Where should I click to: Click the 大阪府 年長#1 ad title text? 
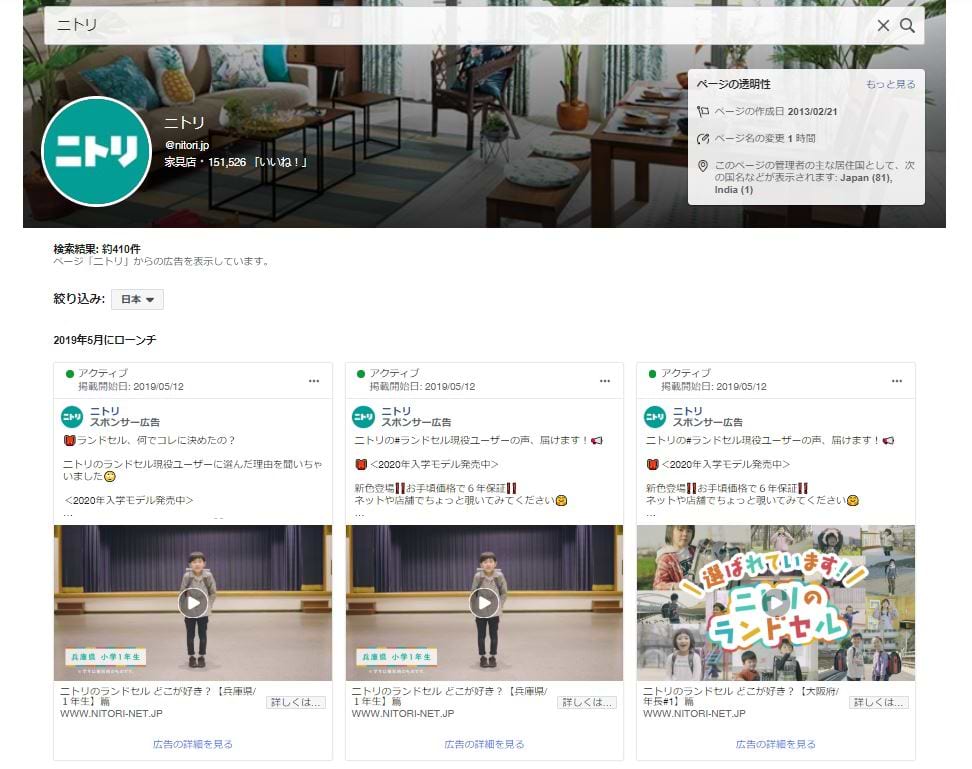coord(741,696)
